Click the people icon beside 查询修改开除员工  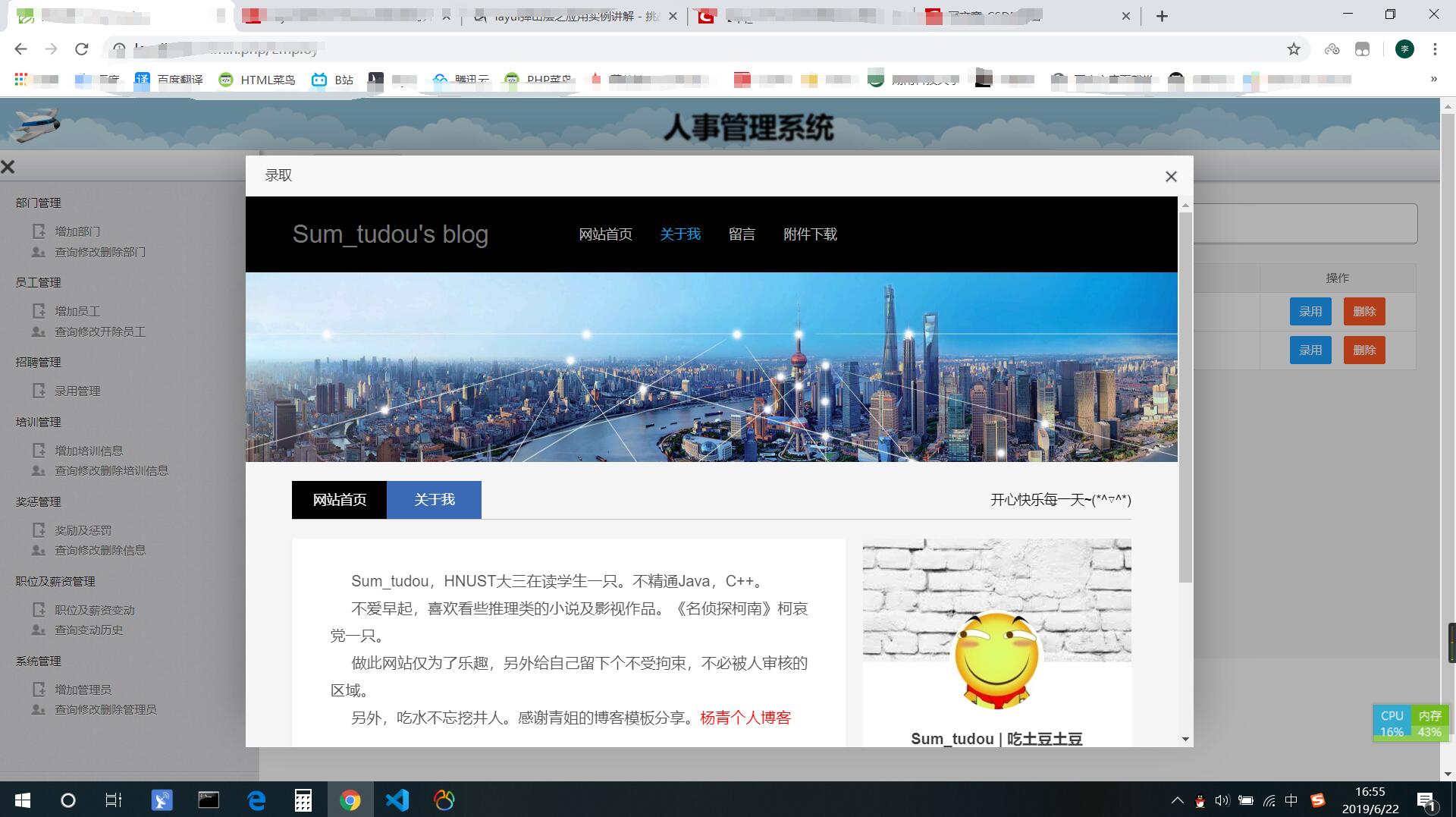coord(38,332)
